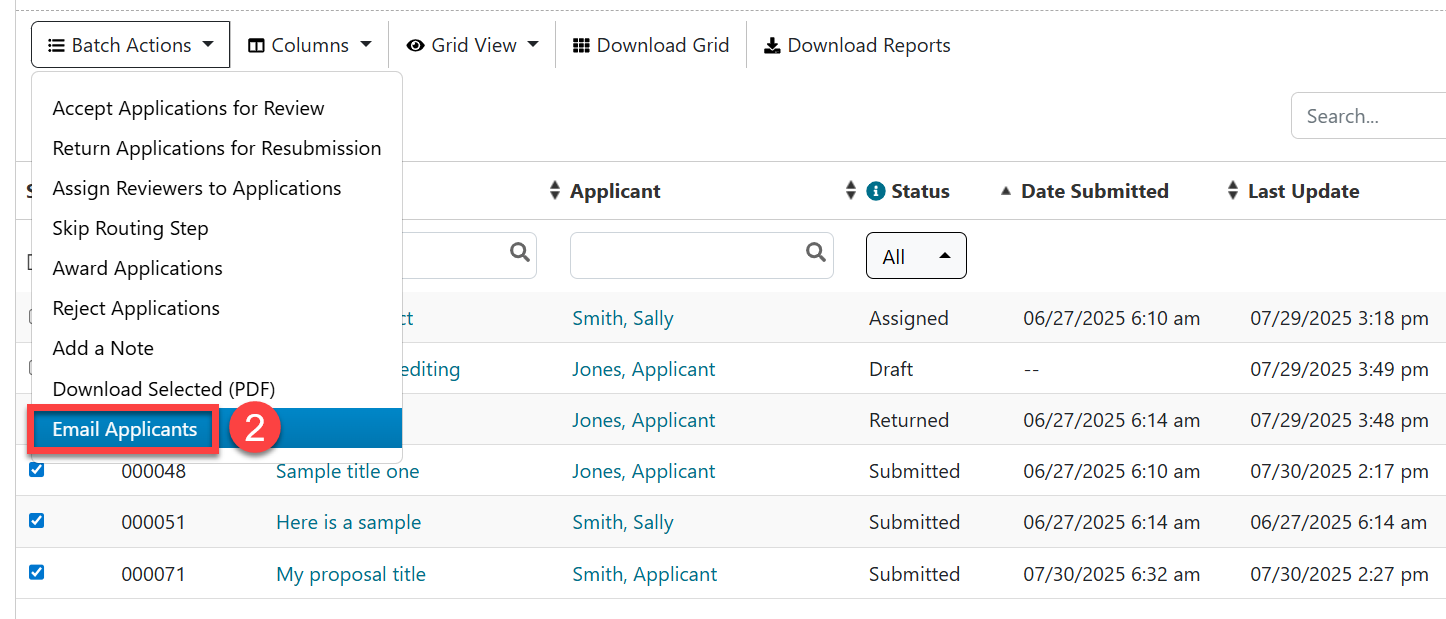Select Award Applications menu entry
This screenshot has height=619, width=1446.
217,268
